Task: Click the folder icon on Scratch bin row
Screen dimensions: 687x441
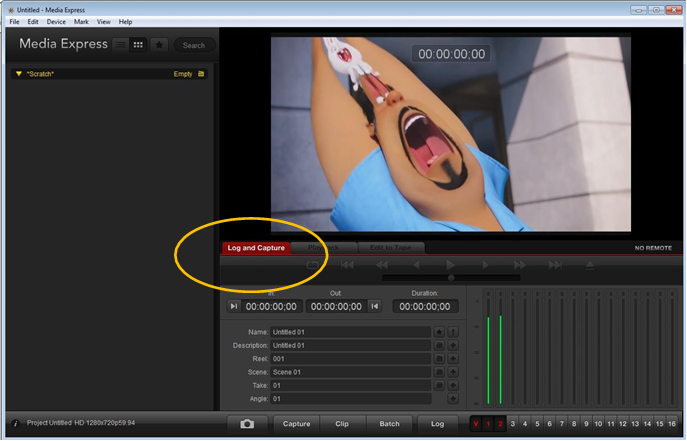Action: tap(201, 74)
